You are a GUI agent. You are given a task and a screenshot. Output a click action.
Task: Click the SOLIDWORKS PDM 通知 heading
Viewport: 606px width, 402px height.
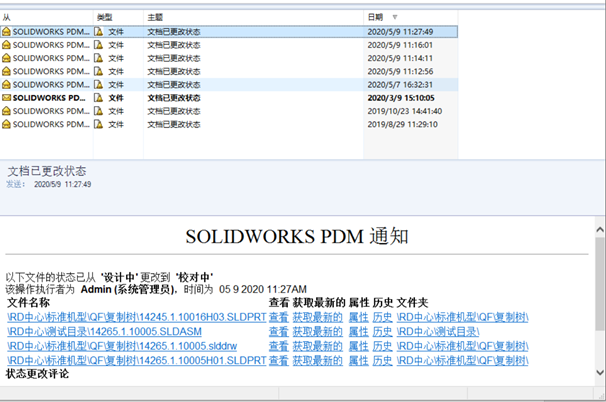297,237
